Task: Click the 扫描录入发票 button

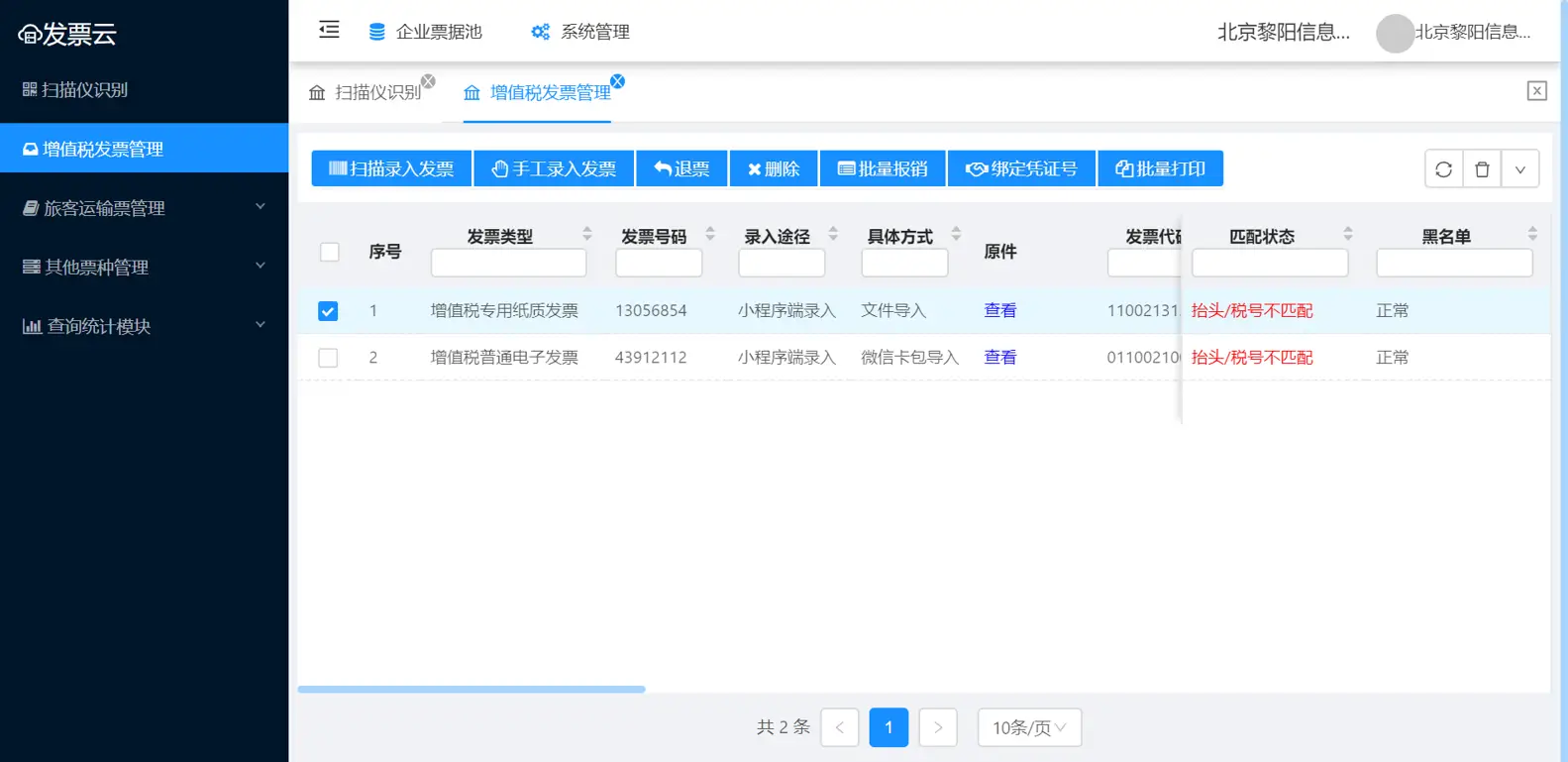Action: click(391, 169)
